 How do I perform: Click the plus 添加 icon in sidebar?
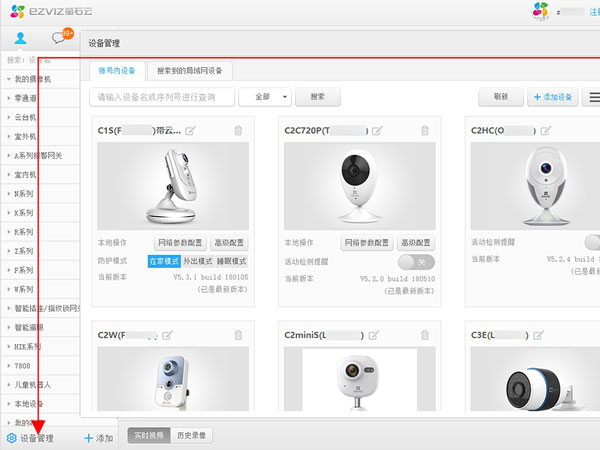(x=88, y=438)
